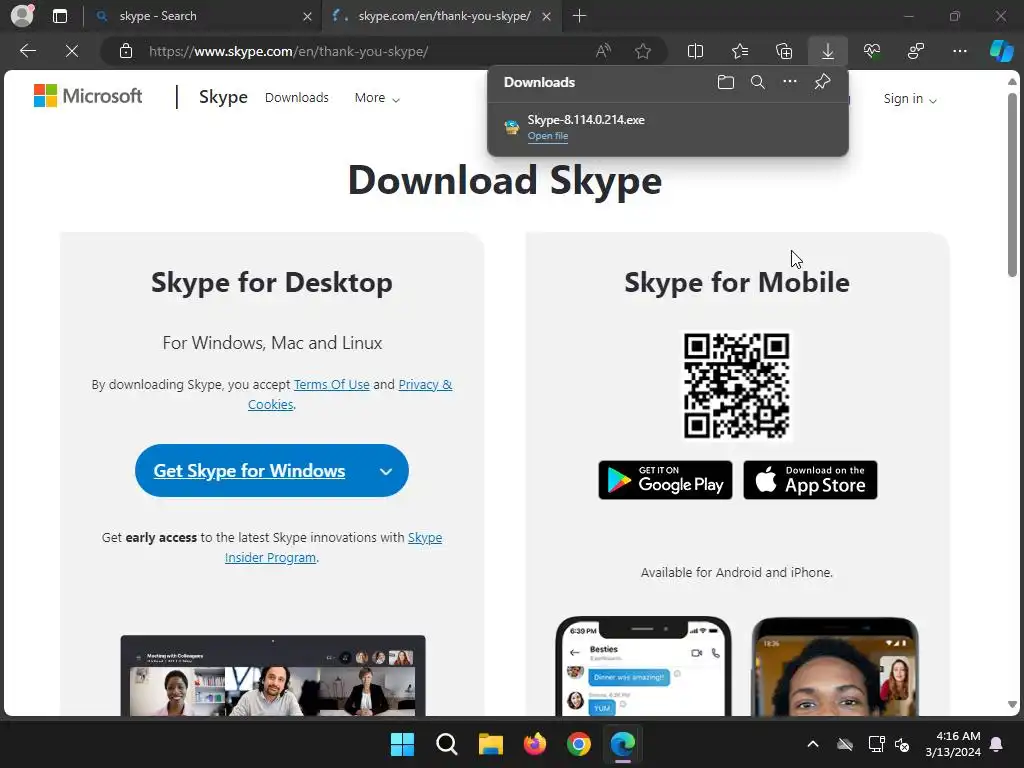This screenshot has width=1024, height=768.
Task: Select the skype.com/en/thank-you-skype tab
Action: 442,16
